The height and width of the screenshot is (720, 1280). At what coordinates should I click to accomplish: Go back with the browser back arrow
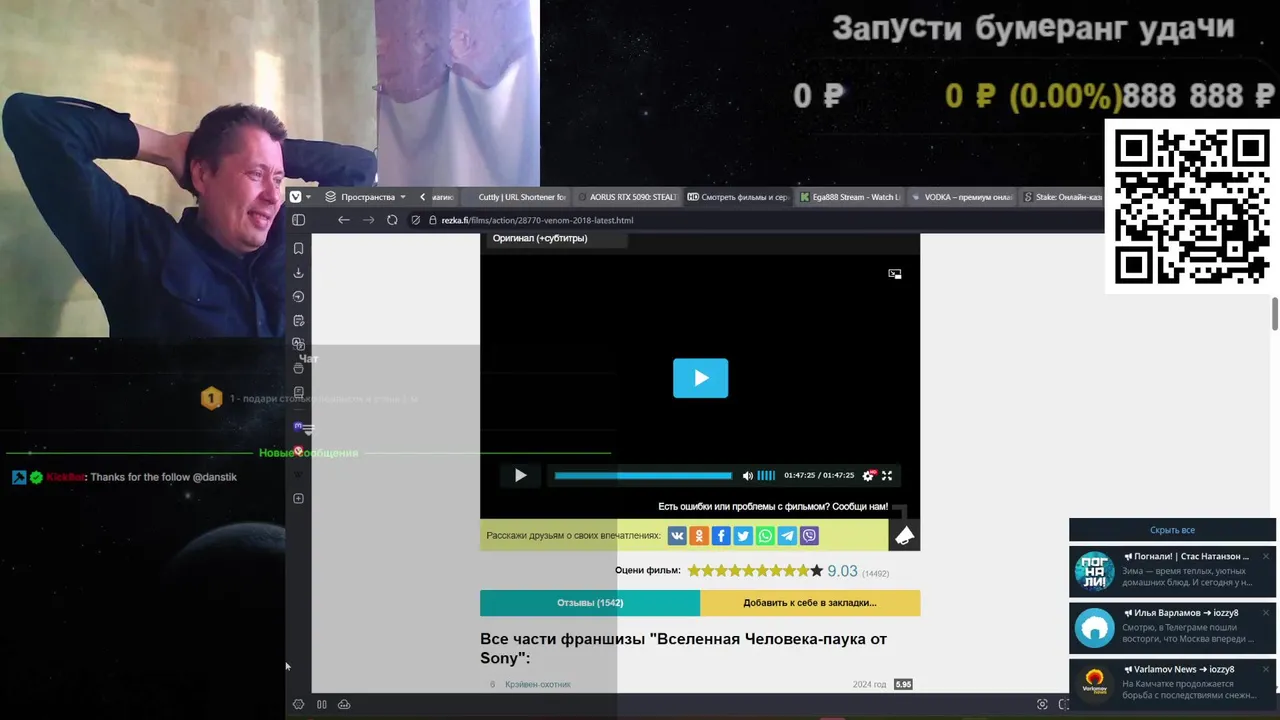(344, 220)
